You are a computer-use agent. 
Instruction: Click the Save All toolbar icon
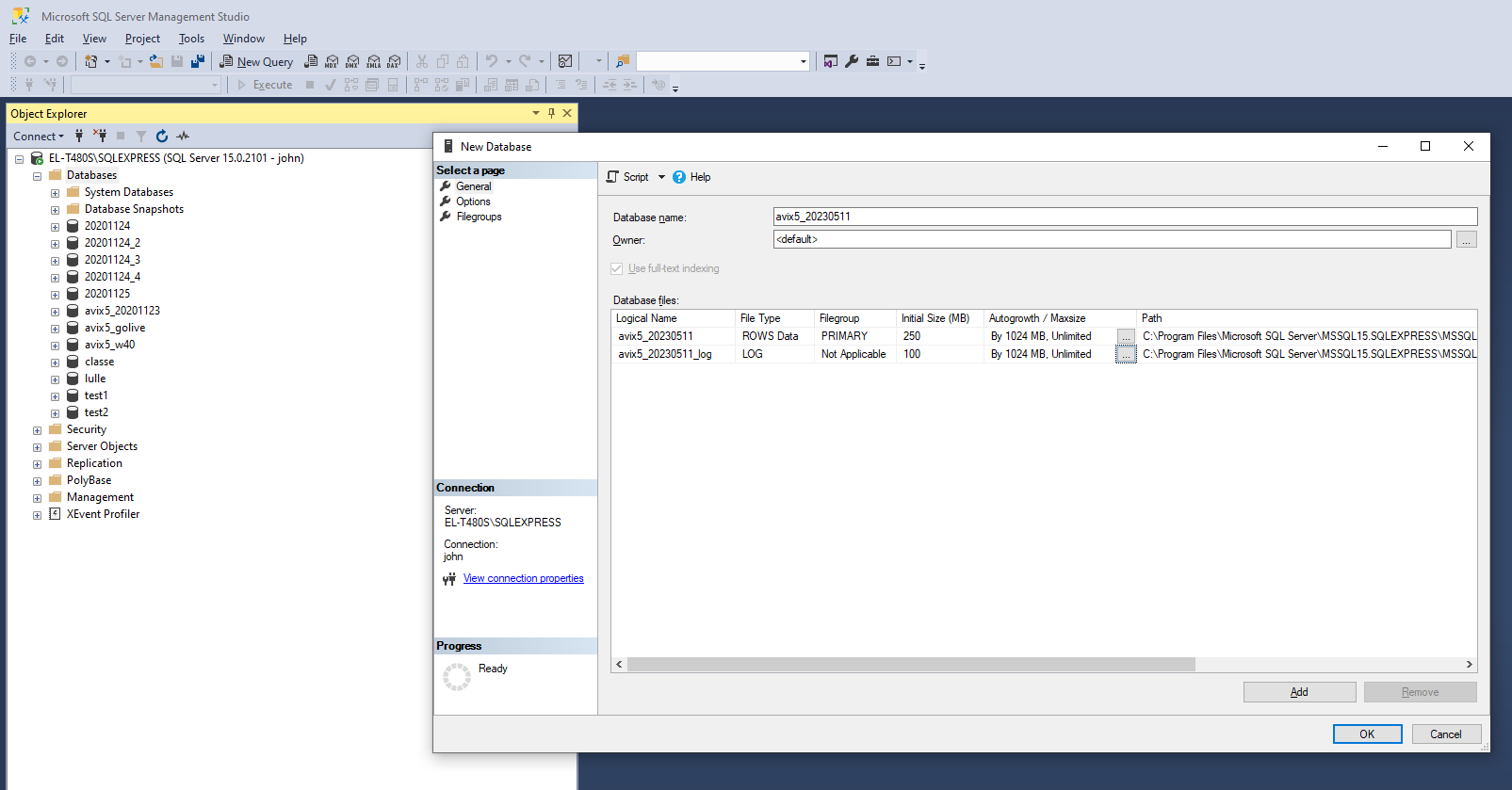198,61
